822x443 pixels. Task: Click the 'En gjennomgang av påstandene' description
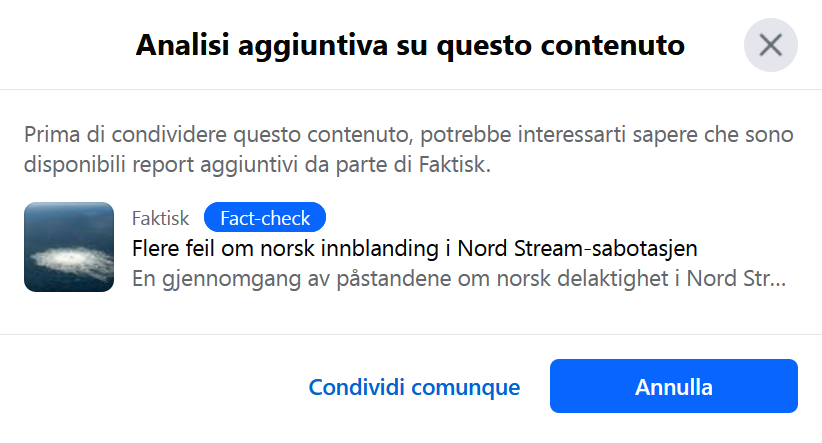pos(459,278)
